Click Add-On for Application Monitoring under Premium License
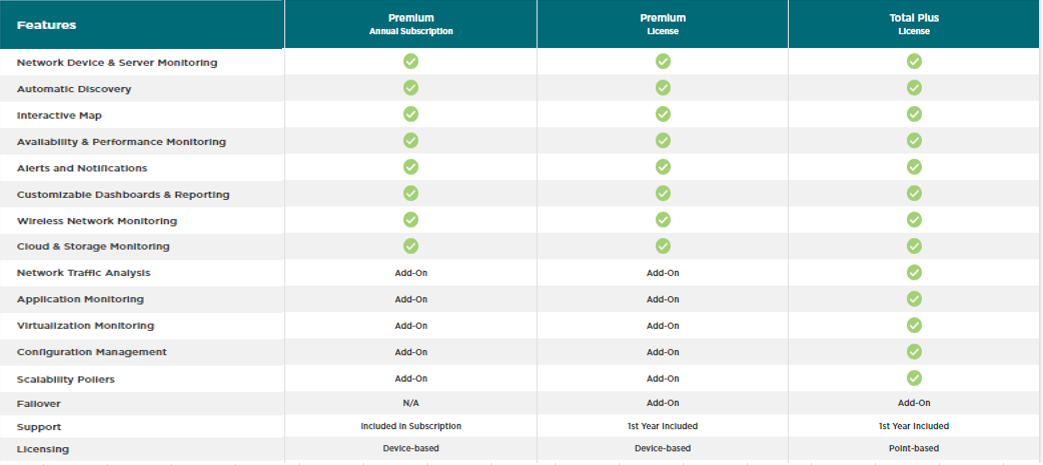This screenshot has height=465, width=1043. pos(663,299)
